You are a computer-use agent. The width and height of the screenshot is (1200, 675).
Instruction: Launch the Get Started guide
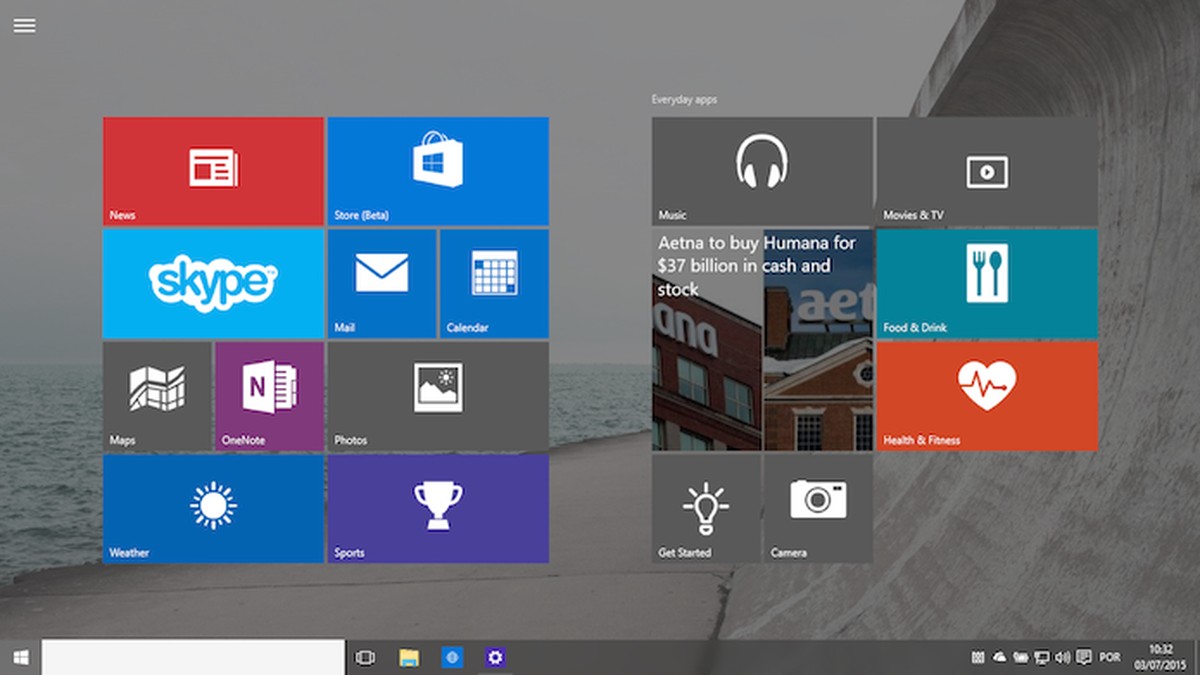tap(705, 509)
